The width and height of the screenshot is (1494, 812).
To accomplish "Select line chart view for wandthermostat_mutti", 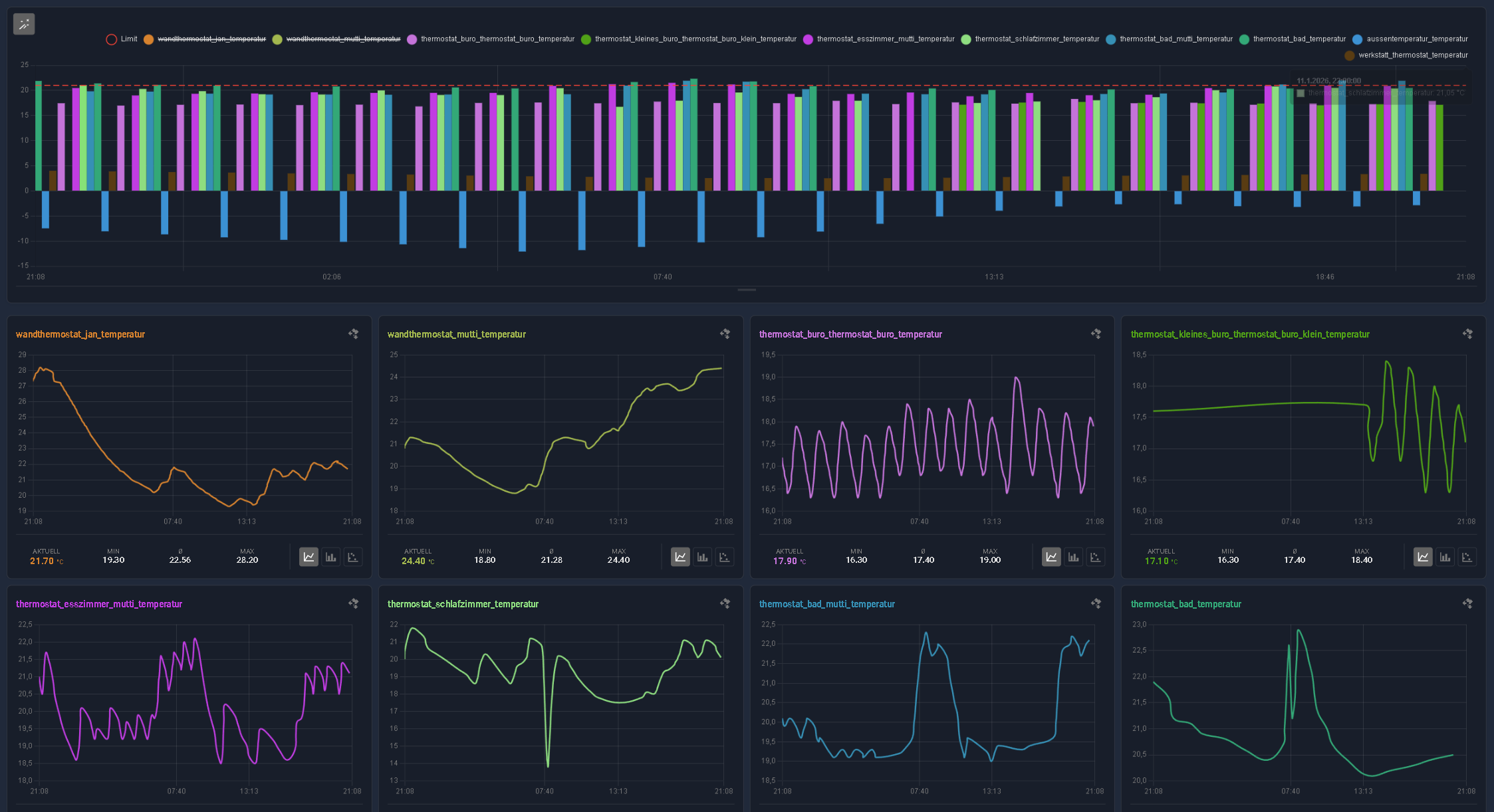I will pos(680,557).
